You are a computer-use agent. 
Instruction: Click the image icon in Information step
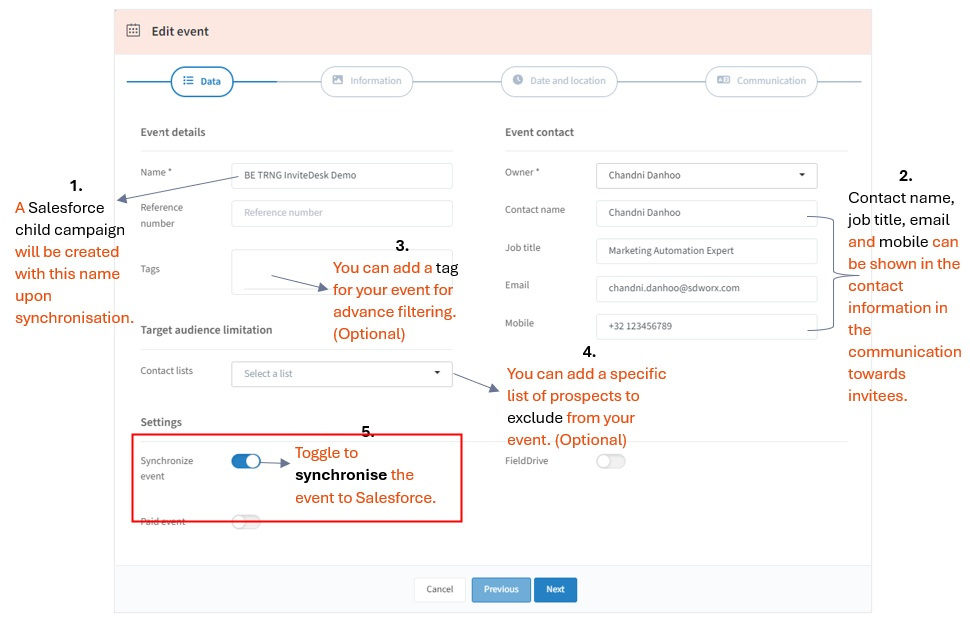338,80
